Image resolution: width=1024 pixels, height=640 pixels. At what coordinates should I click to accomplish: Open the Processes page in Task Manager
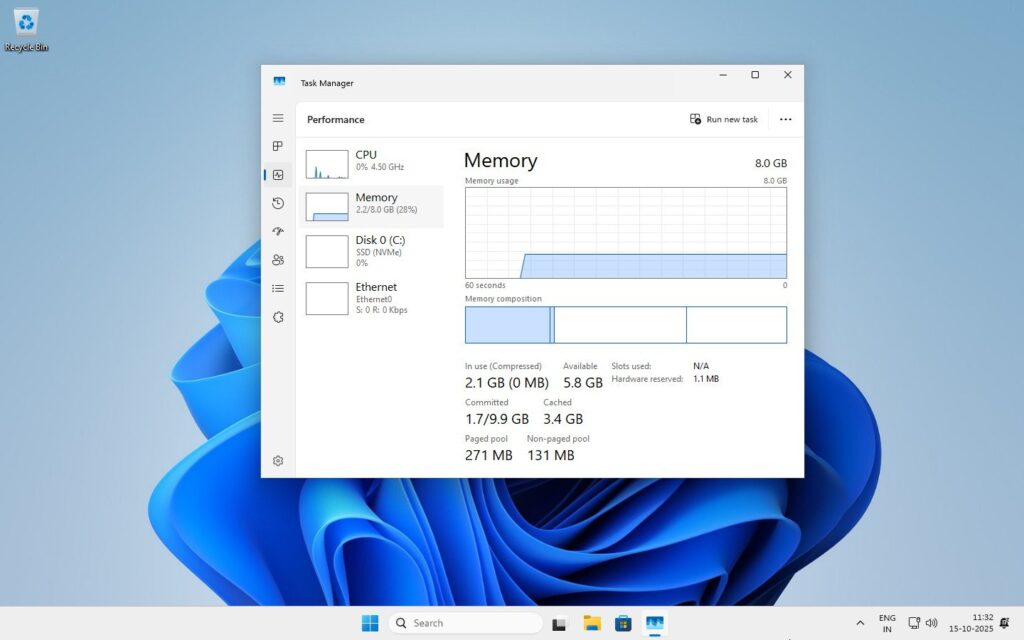click(x=278, y=146)
